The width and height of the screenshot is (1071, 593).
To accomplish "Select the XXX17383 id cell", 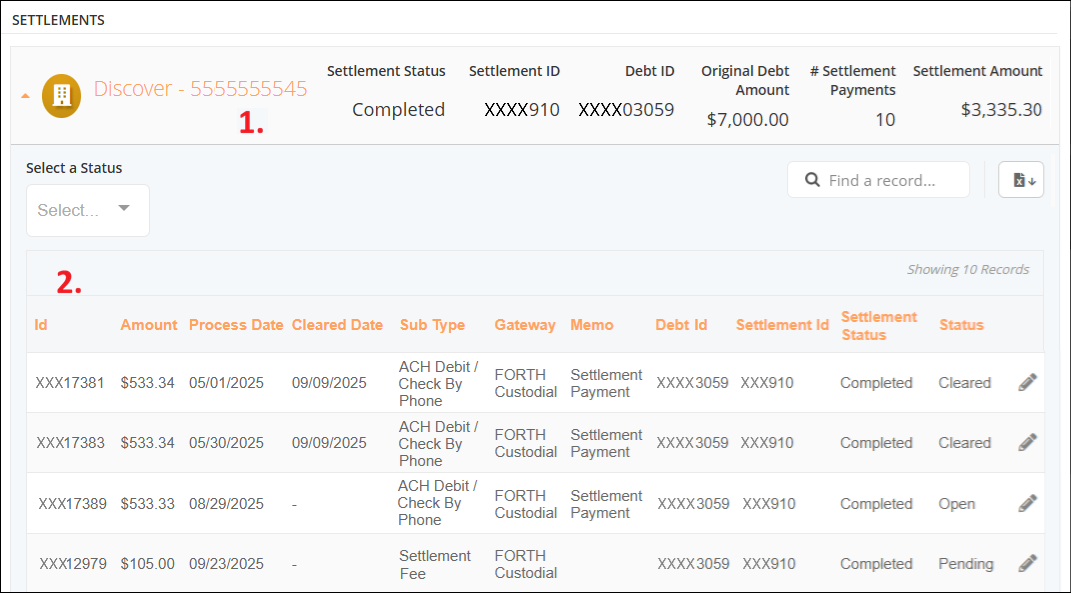I will point(70,443).
